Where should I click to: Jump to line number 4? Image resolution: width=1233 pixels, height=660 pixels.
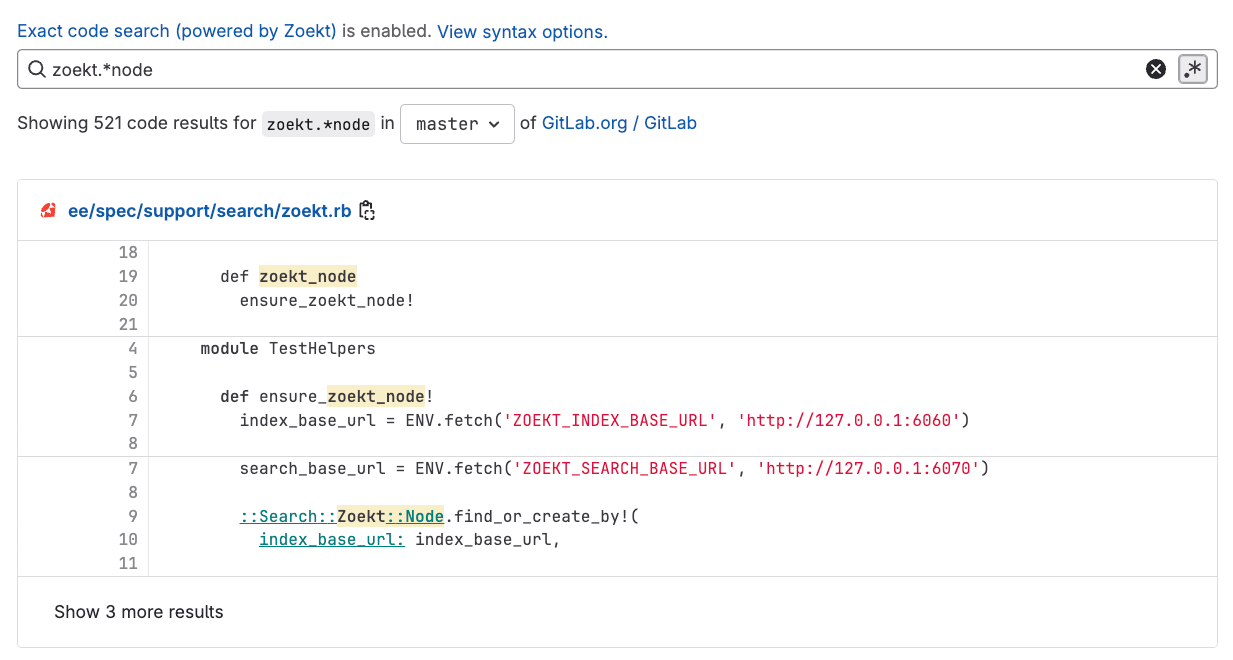[132, 348]
